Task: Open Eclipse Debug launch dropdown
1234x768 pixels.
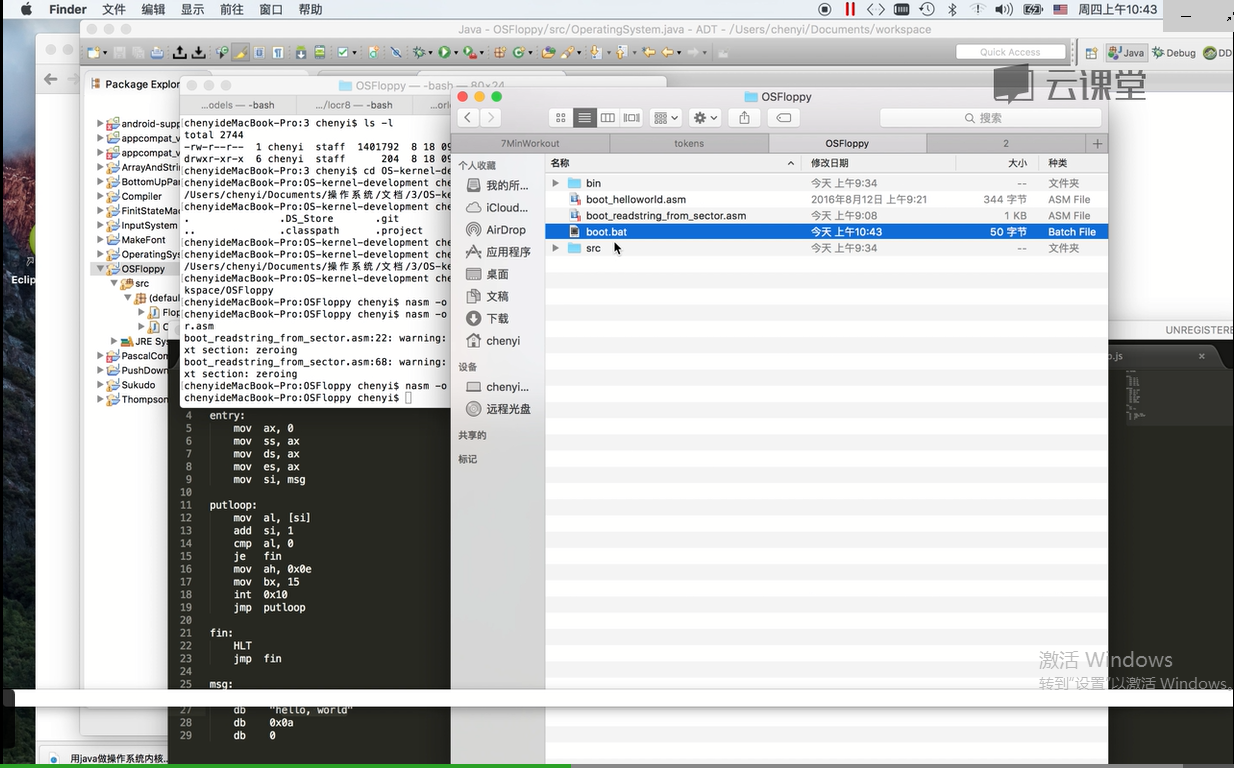Action: [431, 53]
